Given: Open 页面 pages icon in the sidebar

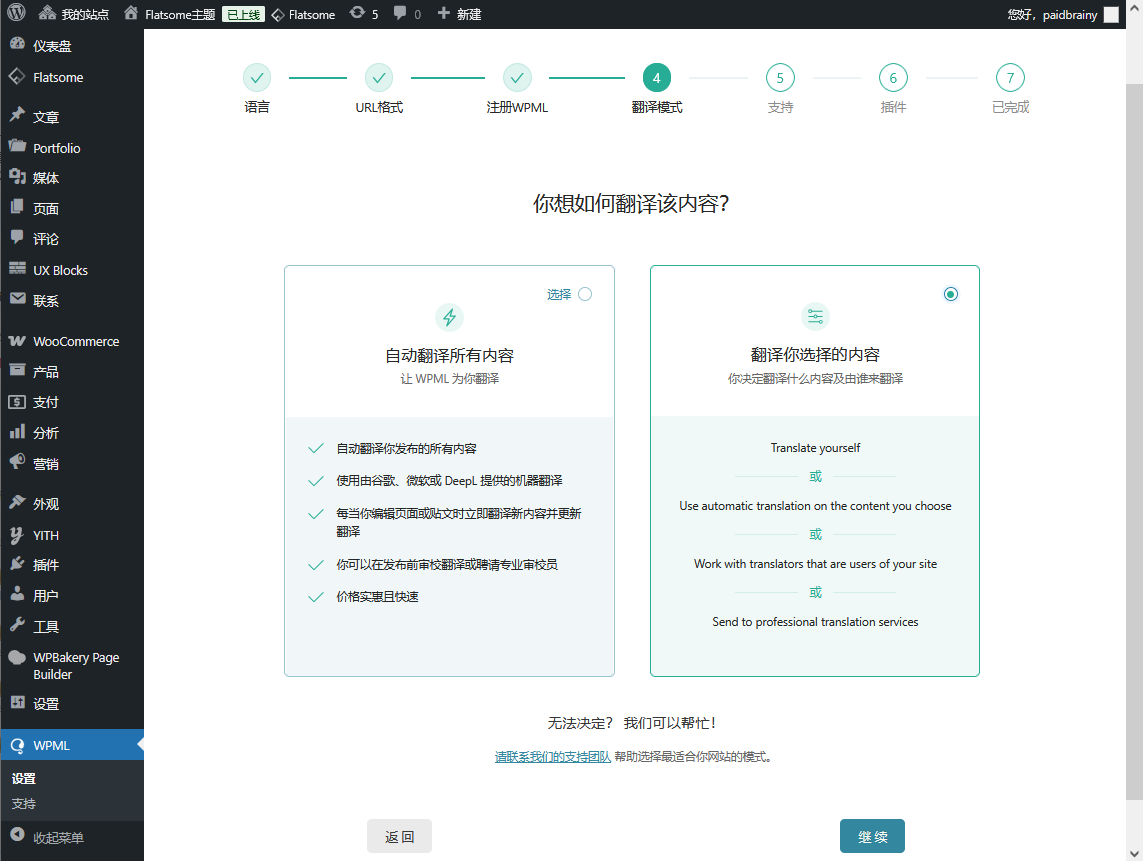Looking at the screenshot, I should tap(17, 207).
